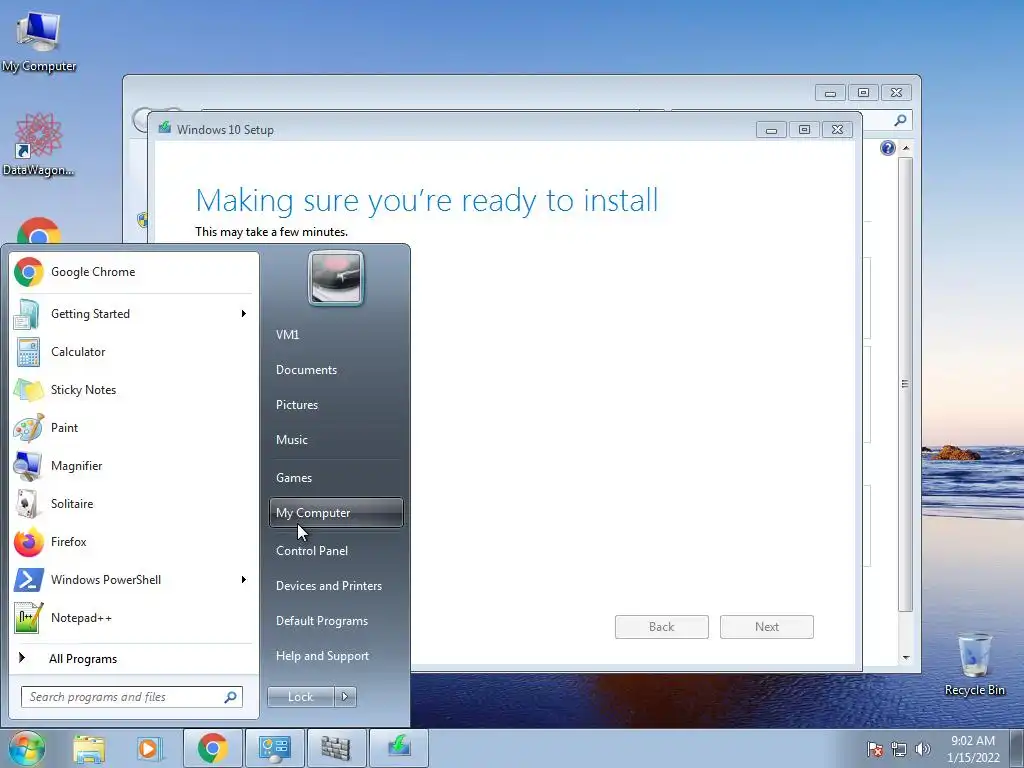Select the Recycle Bin desktop icon
This screenshot has width=1024, height=768.
tap(974, 664)
